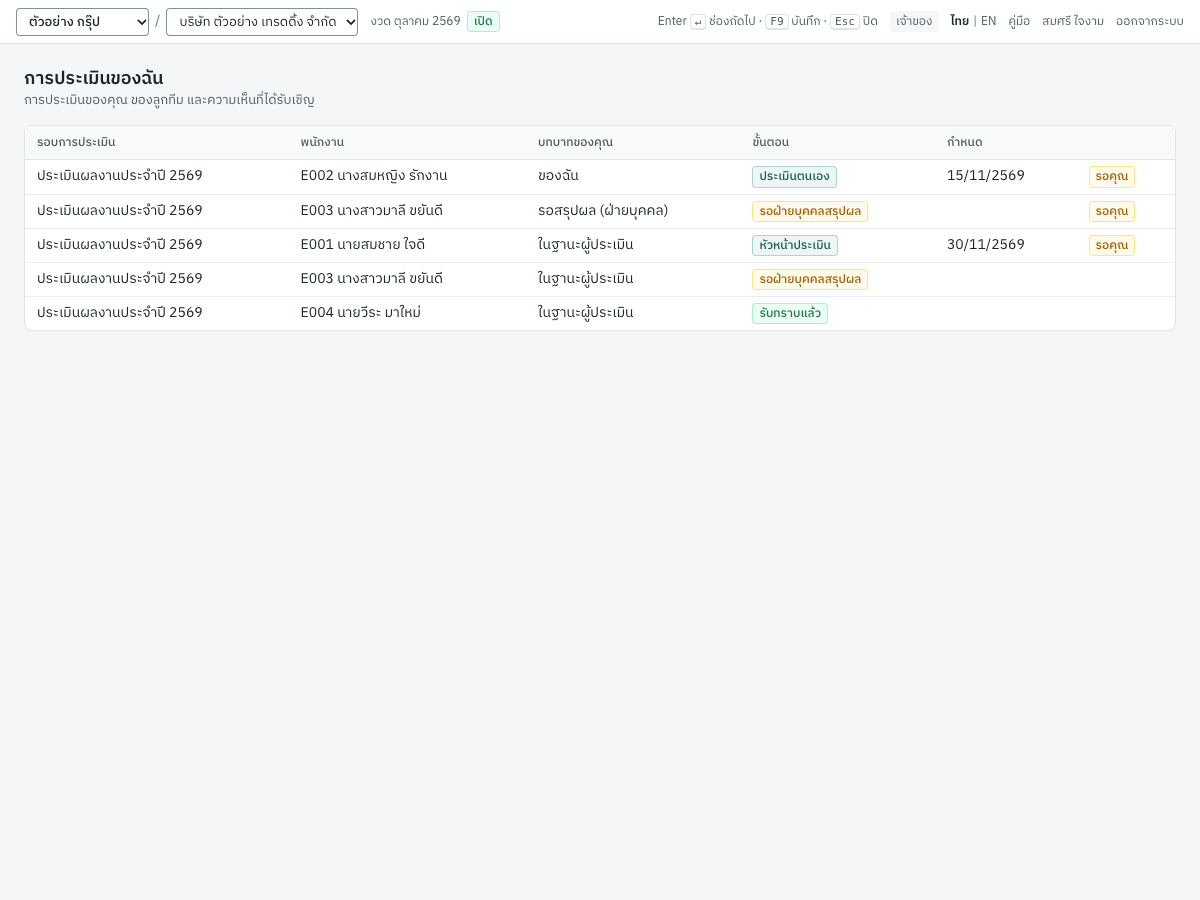
Task: Click the period text "งวด ตุลาคม 2569"
Action: tap(415, 21)
